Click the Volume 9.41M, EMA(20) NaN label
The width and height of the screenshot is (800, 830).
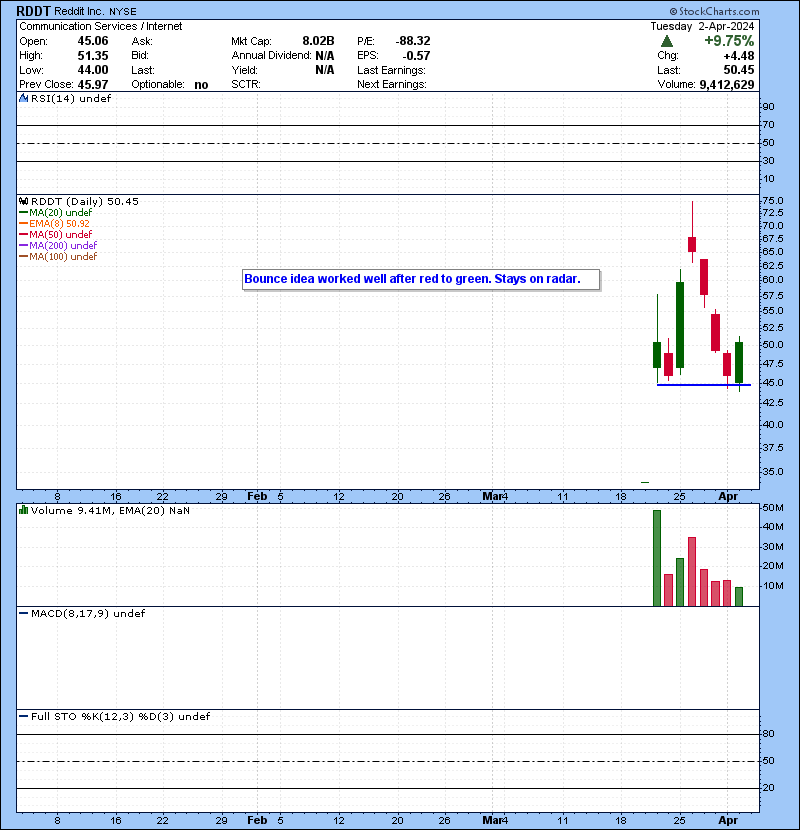[x=110, y=511]
